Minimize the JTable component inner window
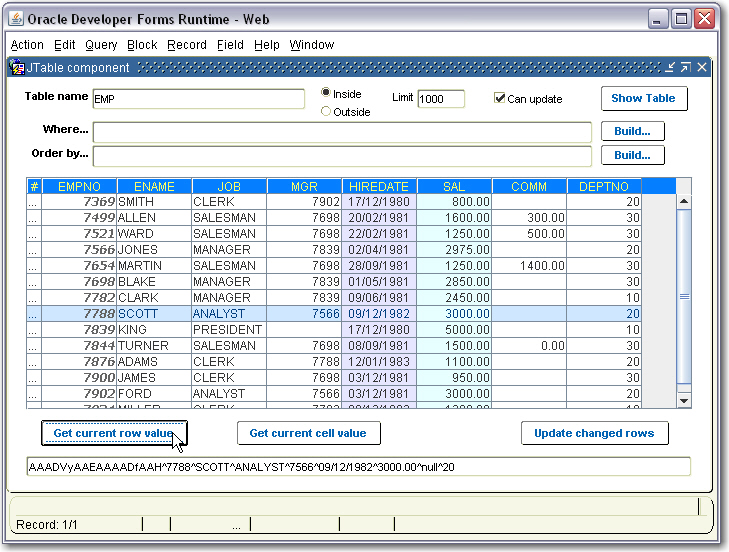 tap(669, 67)
